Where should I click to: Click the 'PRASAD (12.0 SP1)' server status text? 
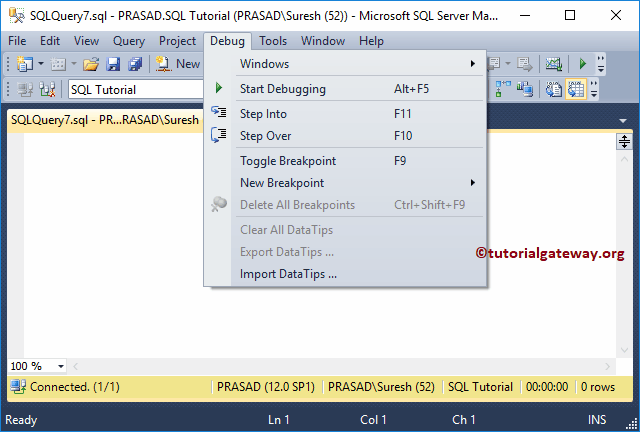coord(266,387)
